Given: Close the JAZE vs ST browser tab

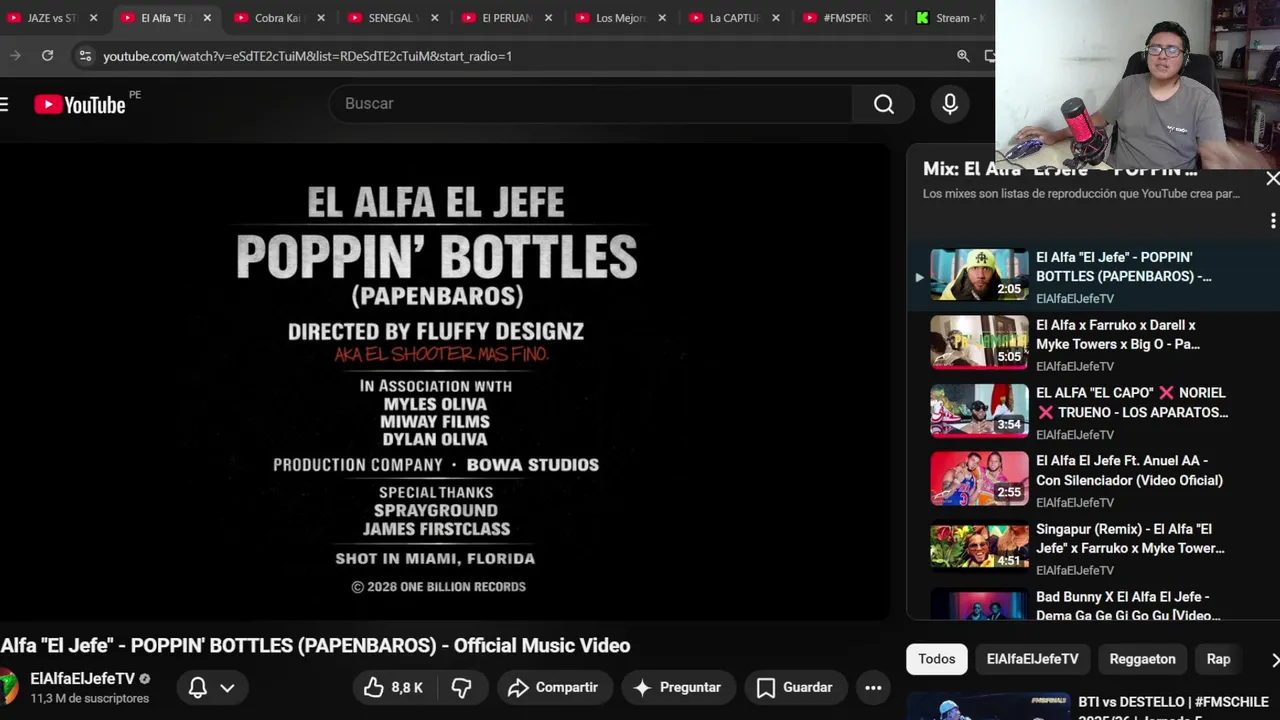Looking at the screenshot, I should 93,18.
